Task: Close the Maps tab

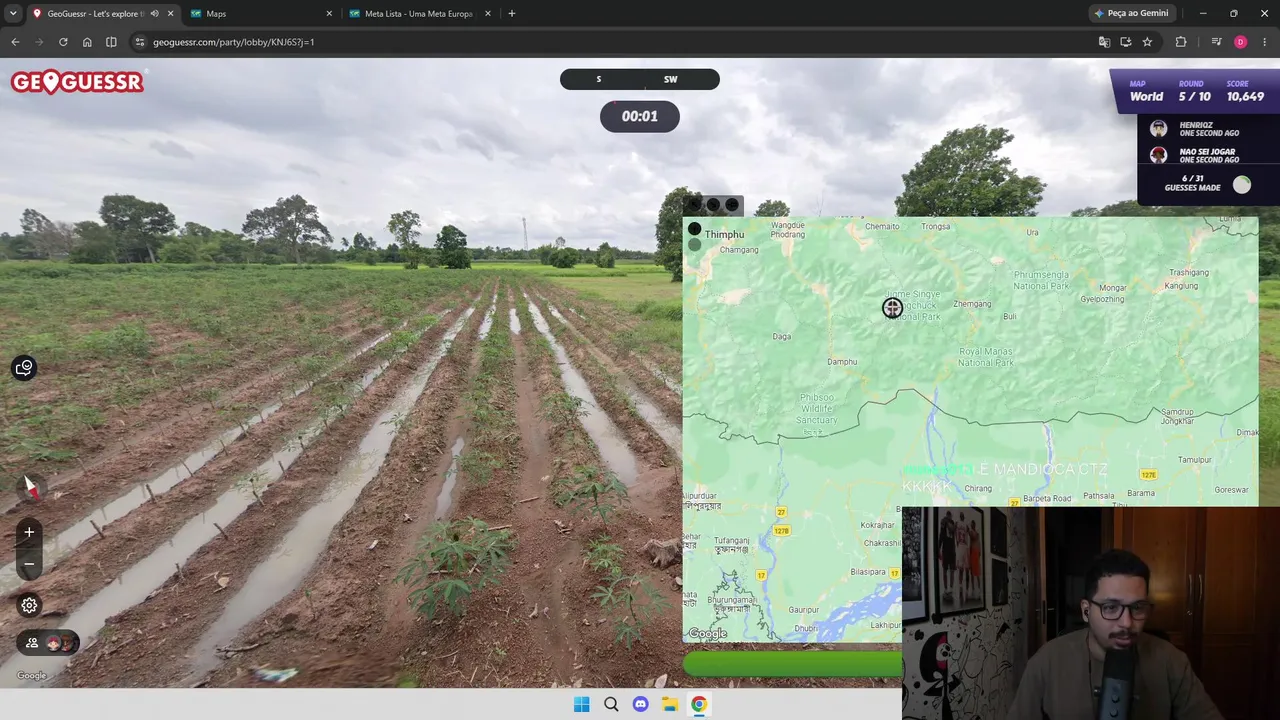Action: coord(329,14)
